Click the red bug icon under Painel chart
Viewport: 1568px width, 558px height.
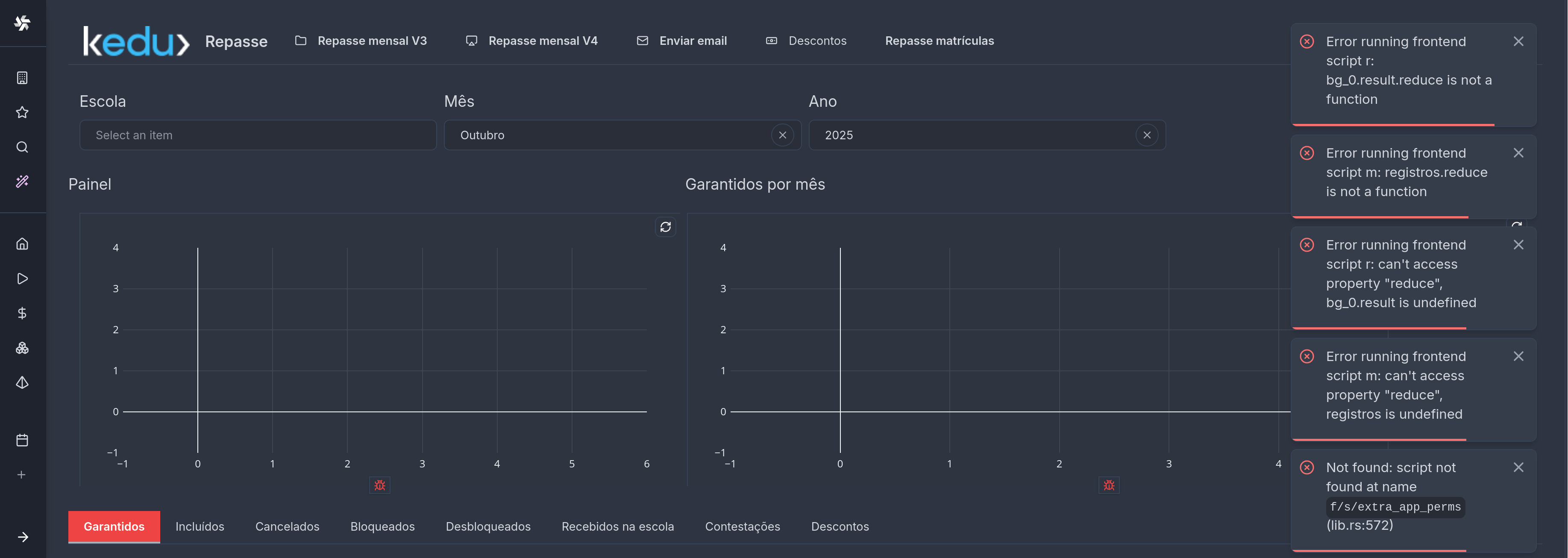[x=380, y=485]
